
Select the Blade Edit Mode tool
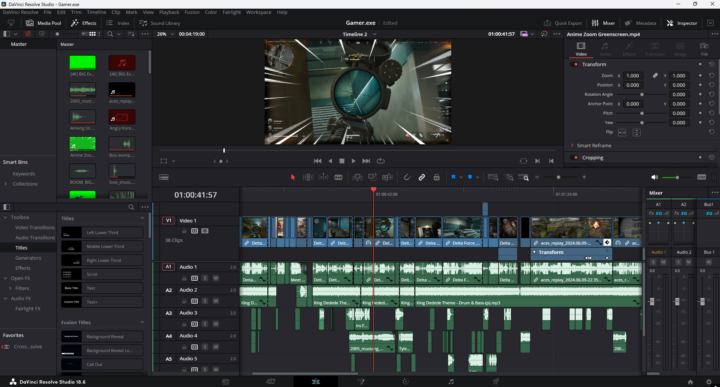(x=338, y=177)
